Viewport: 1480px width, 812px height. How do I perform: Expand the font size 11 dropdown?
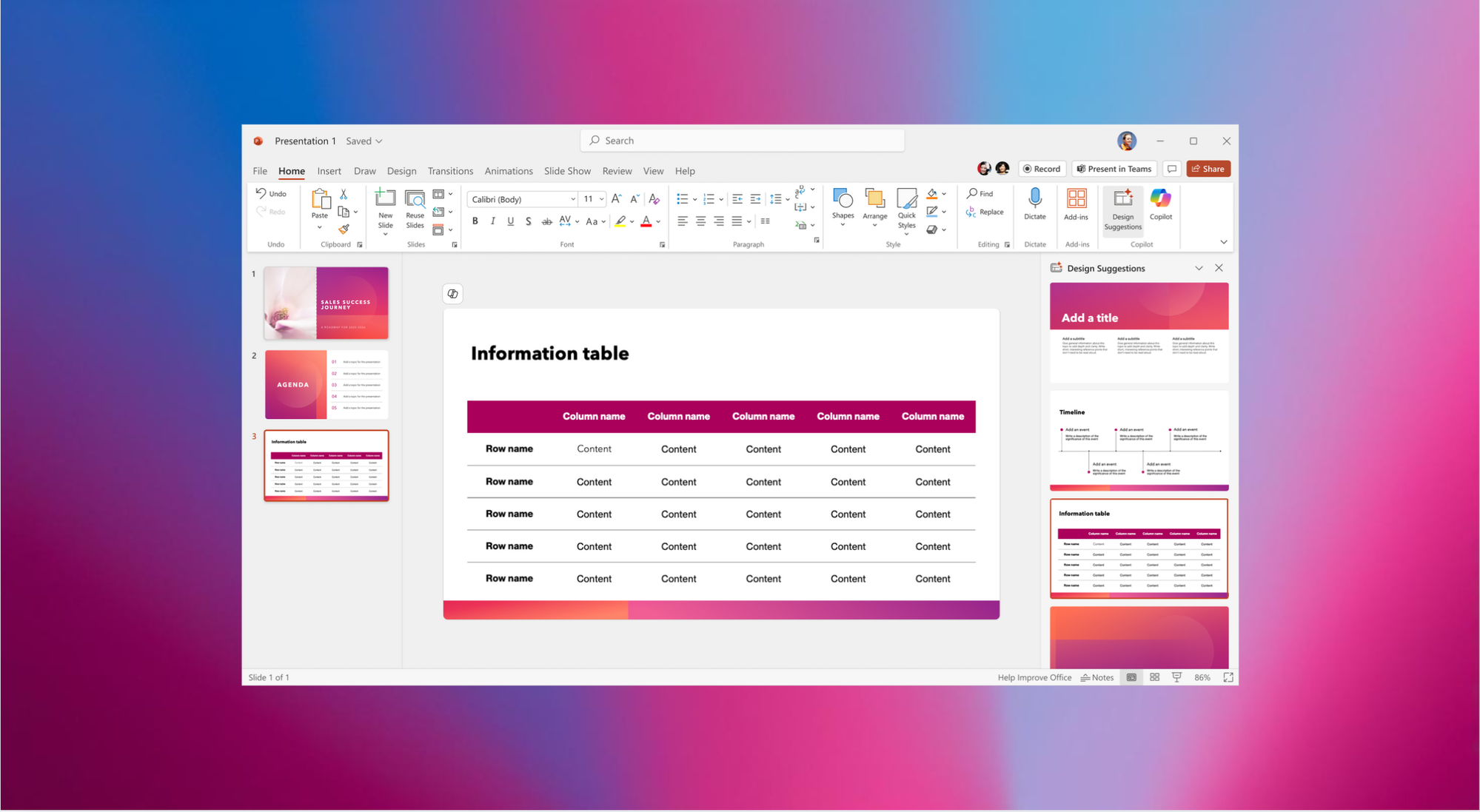click(x=601, y=199)
